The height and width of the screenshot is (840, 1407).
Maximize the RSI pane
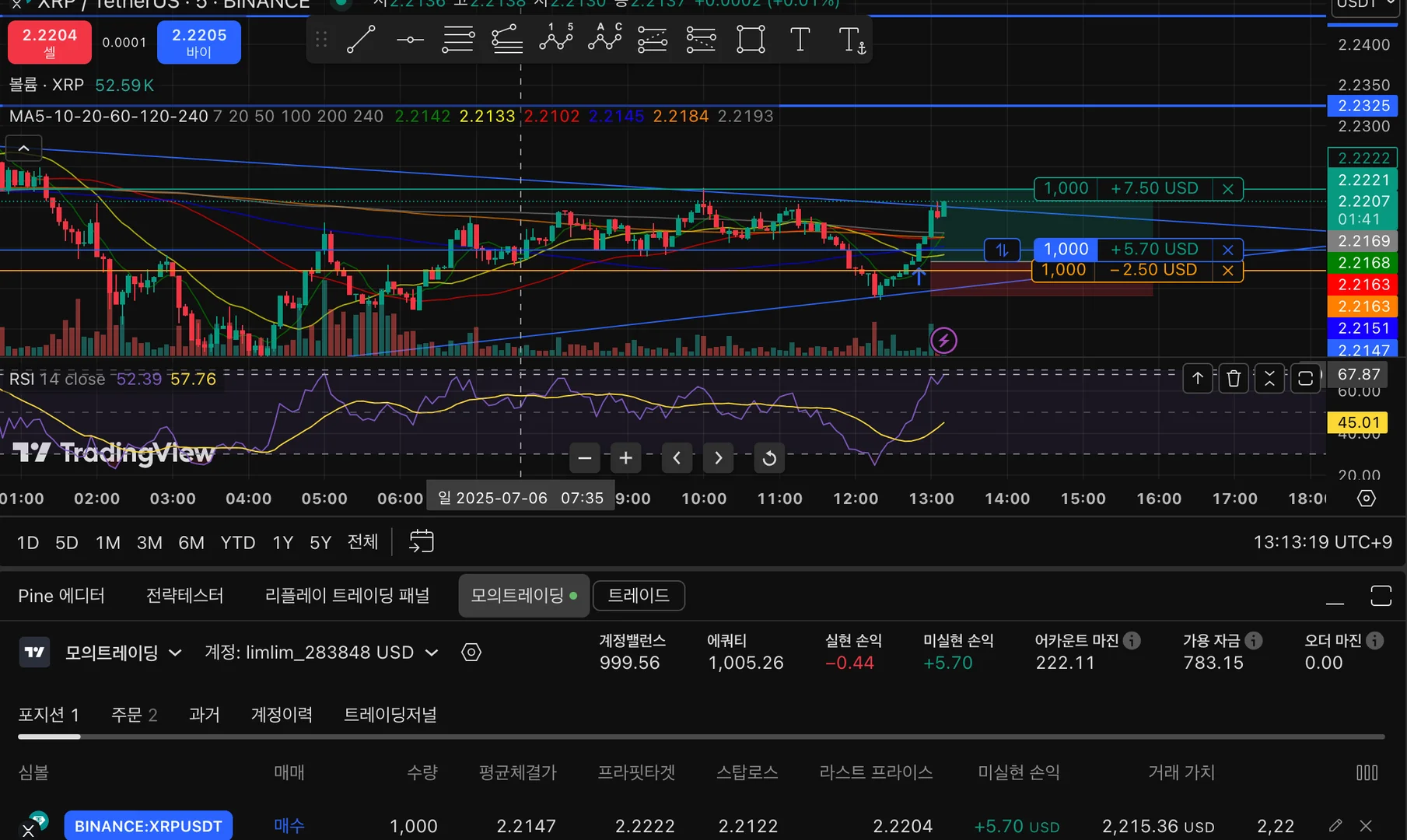(1306, 378)
